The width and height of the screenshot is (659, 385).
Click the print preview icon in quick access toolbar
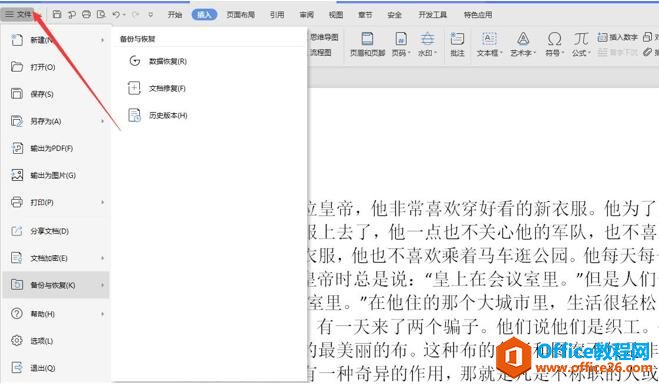101,15
